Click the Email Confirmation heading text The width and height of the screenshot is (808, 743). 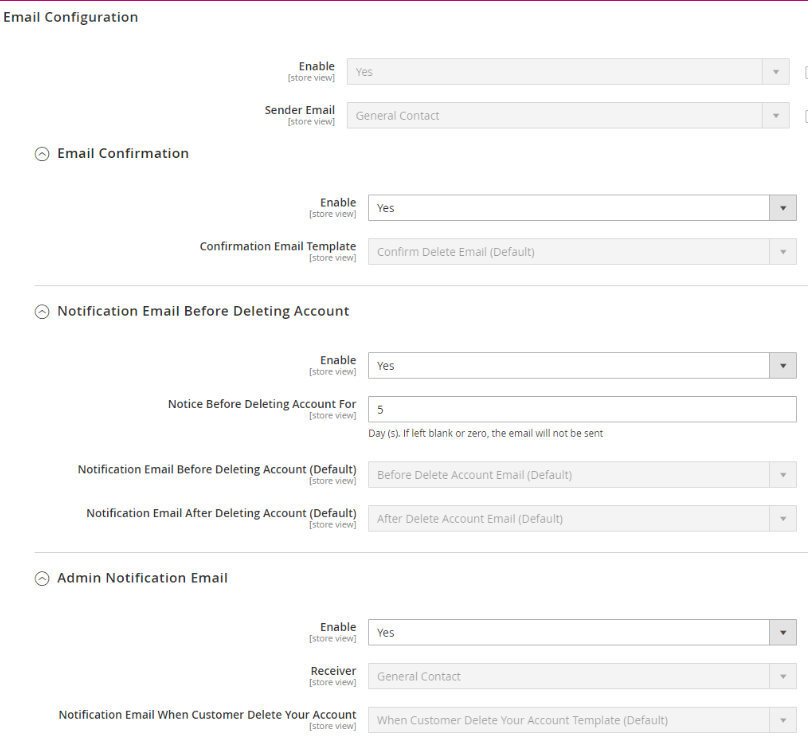click(123, 154)
